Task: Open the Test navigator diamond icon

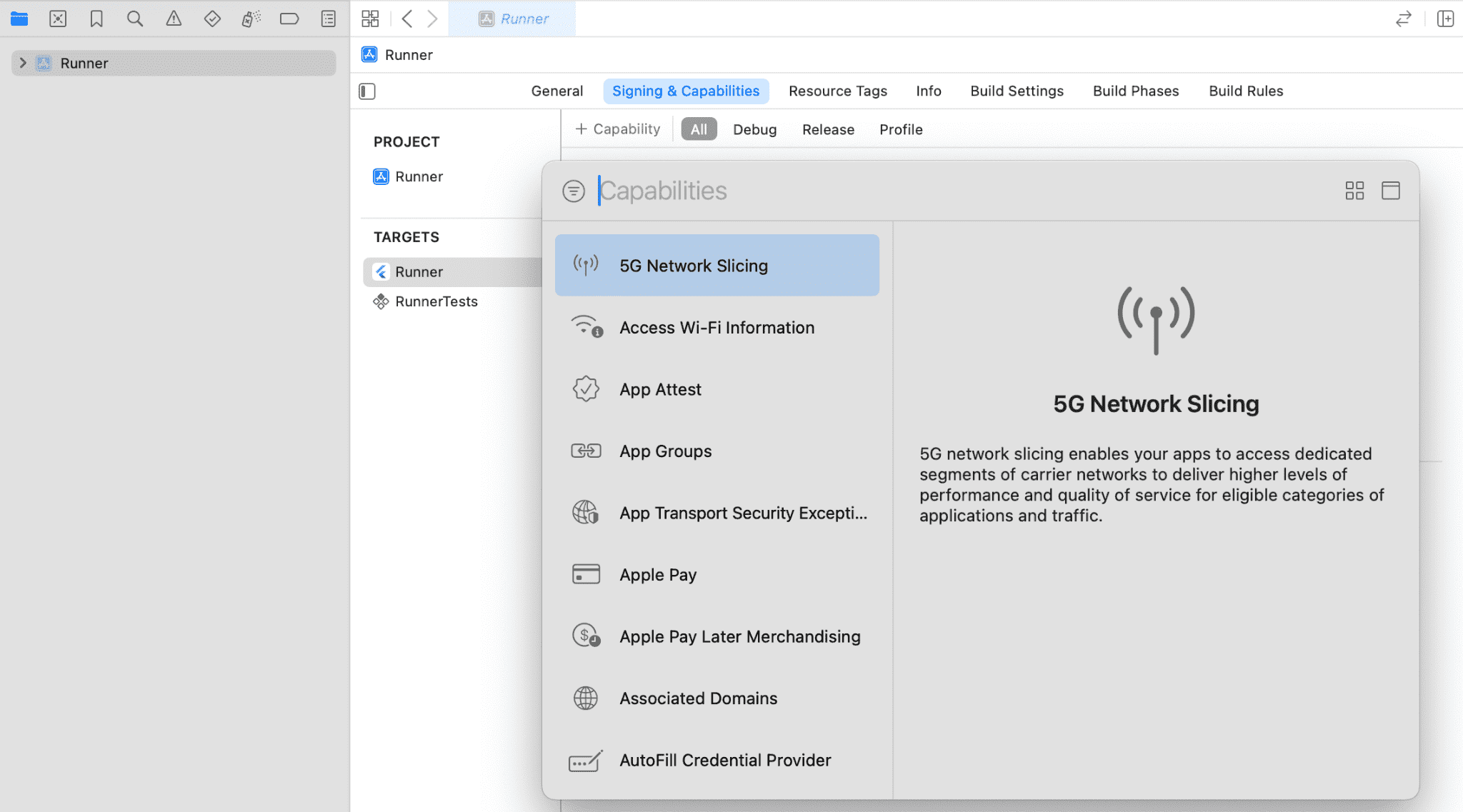Action: [212, 19]
